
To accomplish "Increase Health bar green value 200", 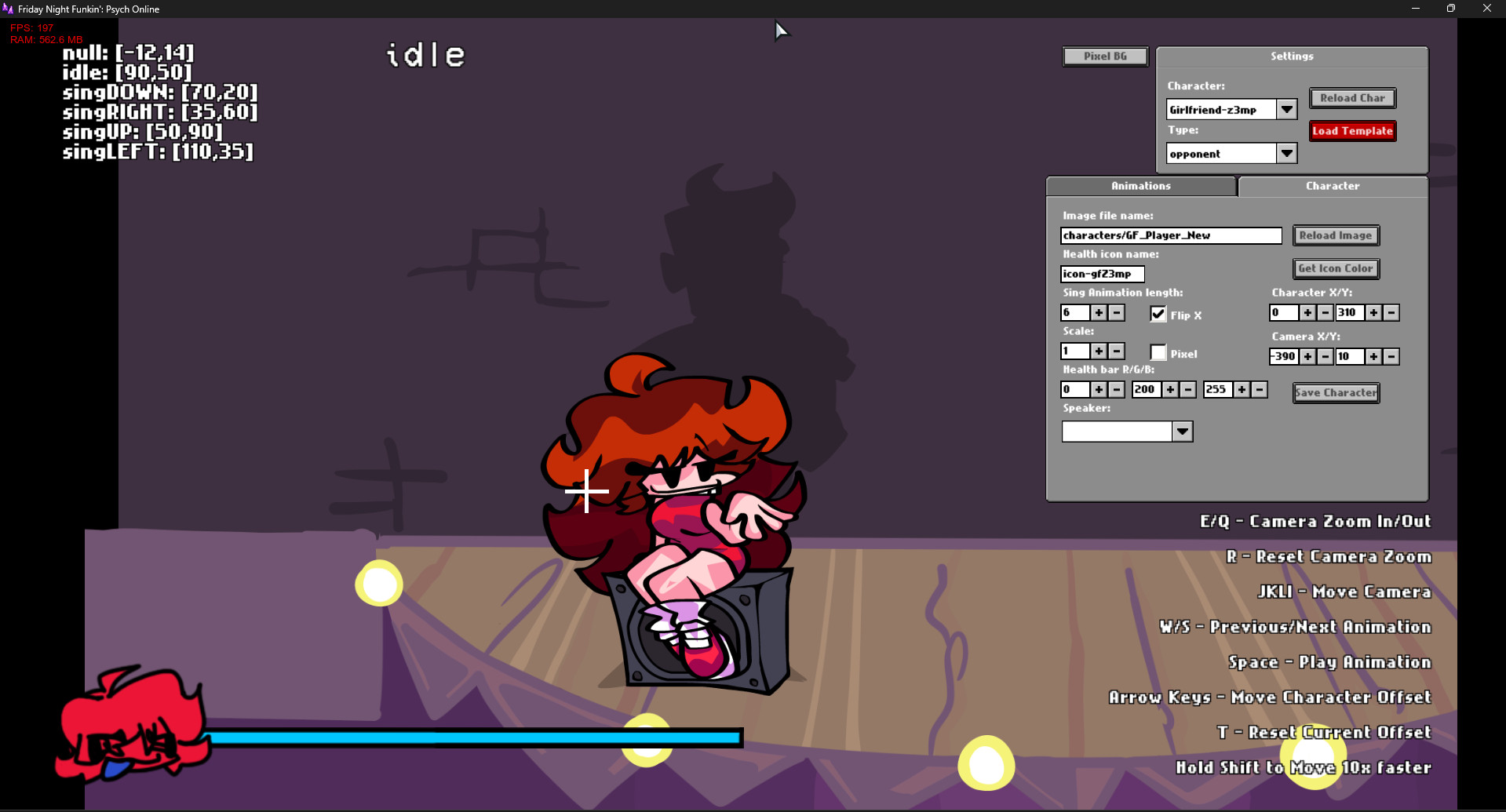I will click(1170, 389).
